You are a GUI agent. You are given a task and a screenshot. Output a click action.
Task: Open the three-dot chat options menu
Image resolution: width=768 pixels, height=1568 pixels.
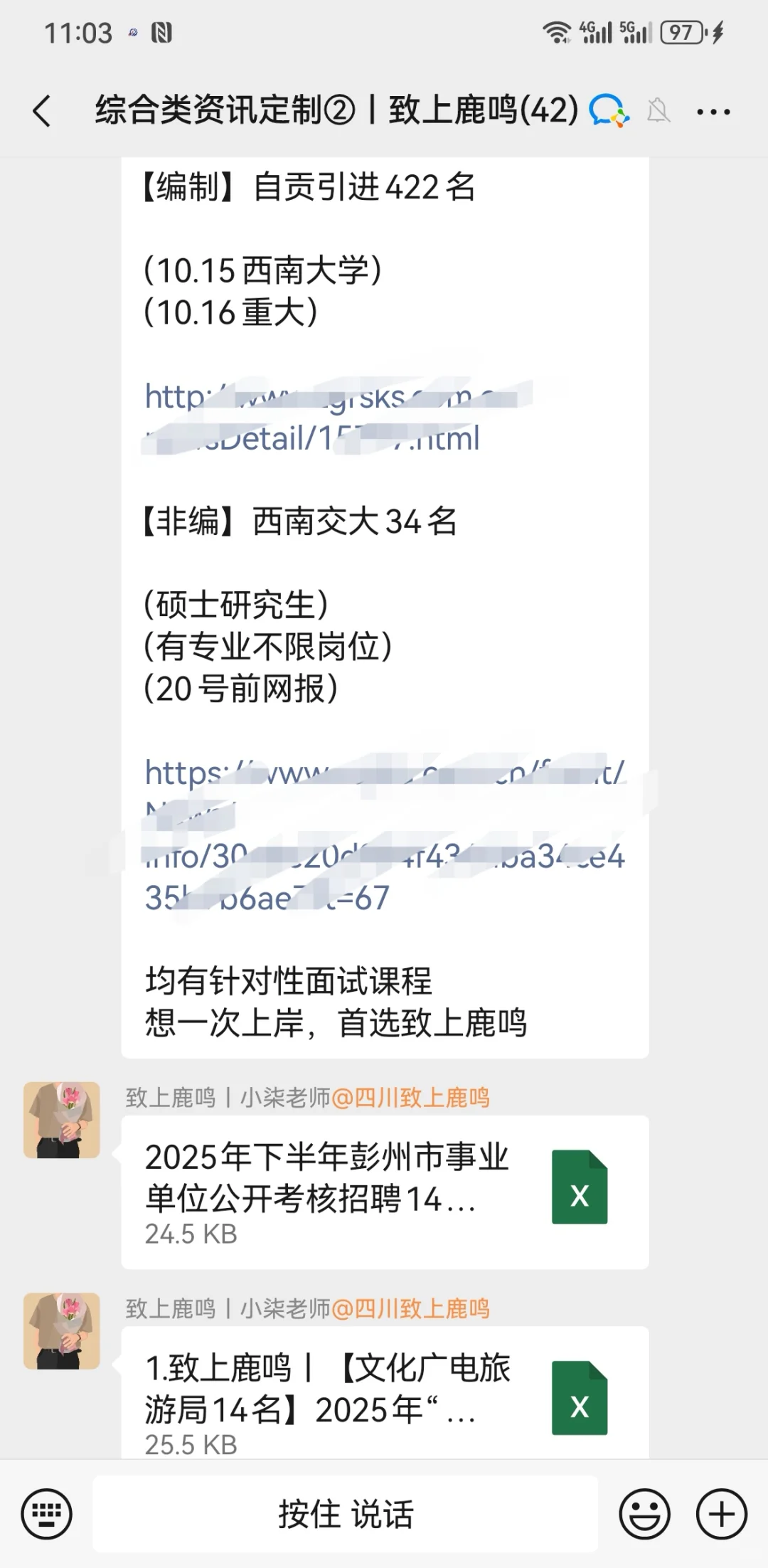[713, 112]
